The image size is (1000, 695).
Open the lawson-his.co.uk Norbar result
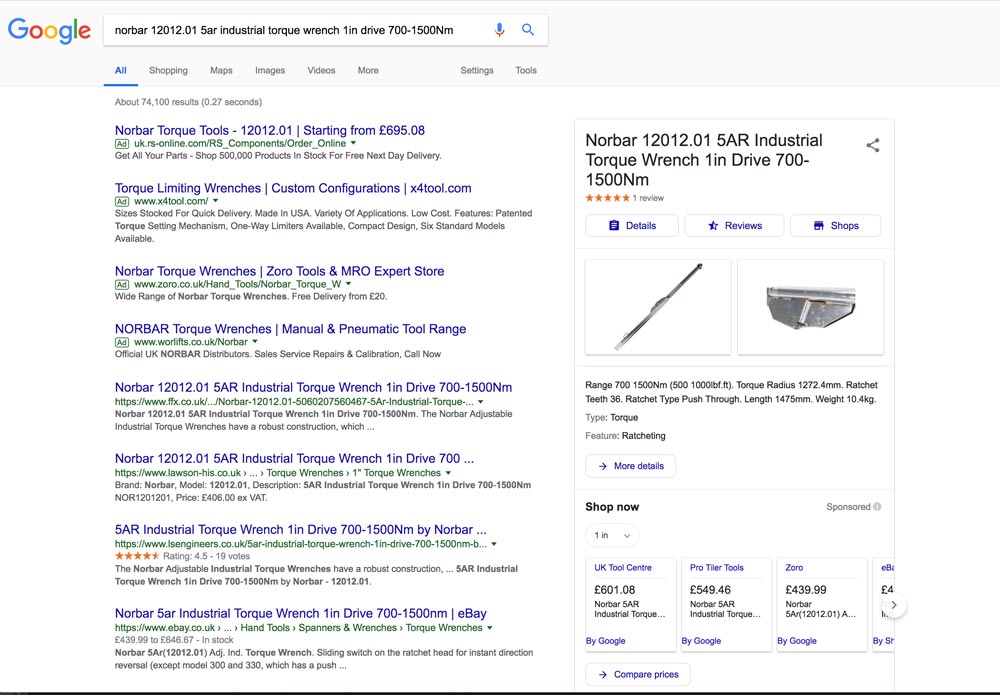(x=294, y=458)
